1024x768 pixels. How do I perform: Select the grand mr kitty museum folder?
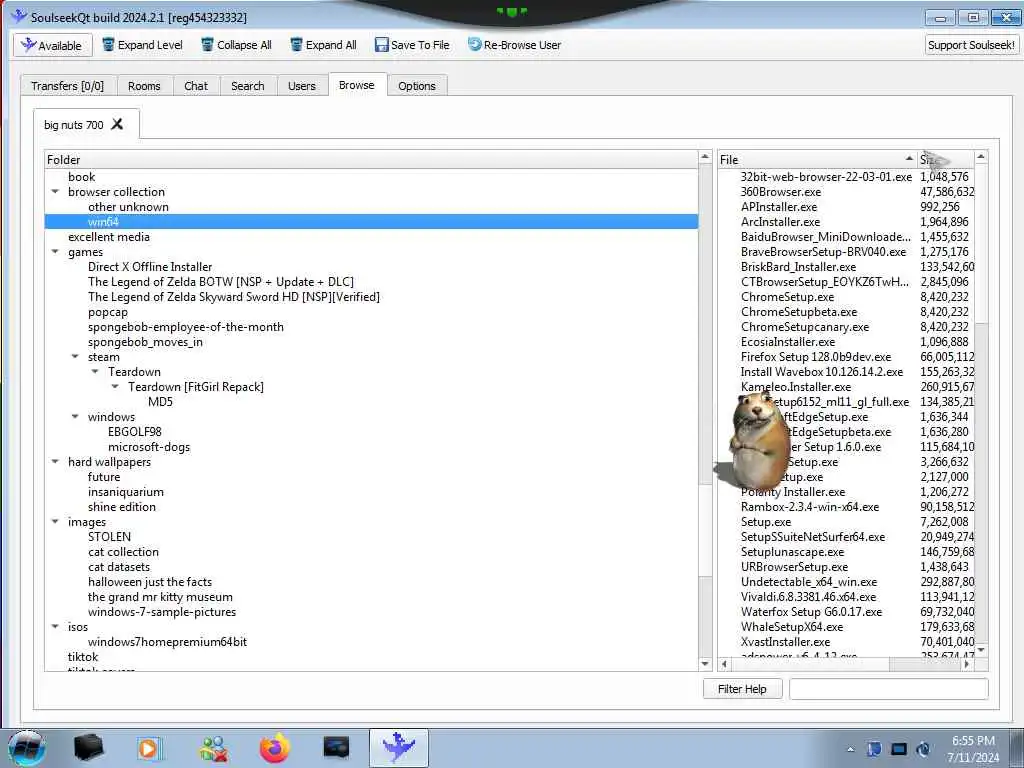coord(161,597)
